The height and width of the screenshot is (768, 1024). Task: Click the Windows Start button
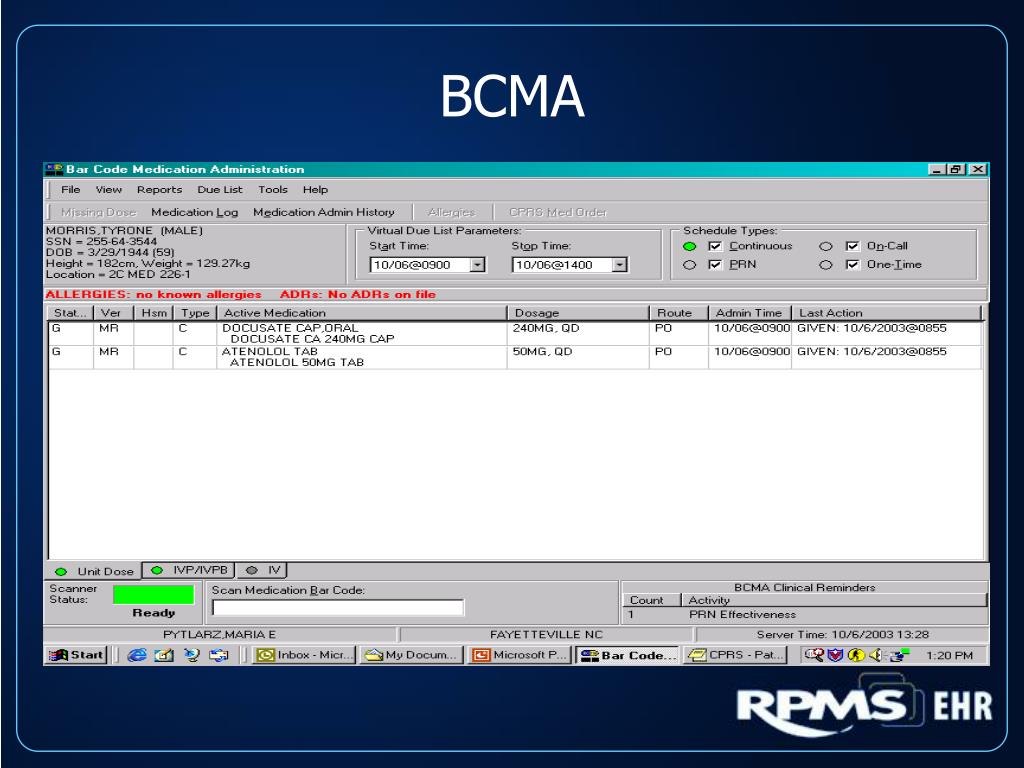[77, 655]
